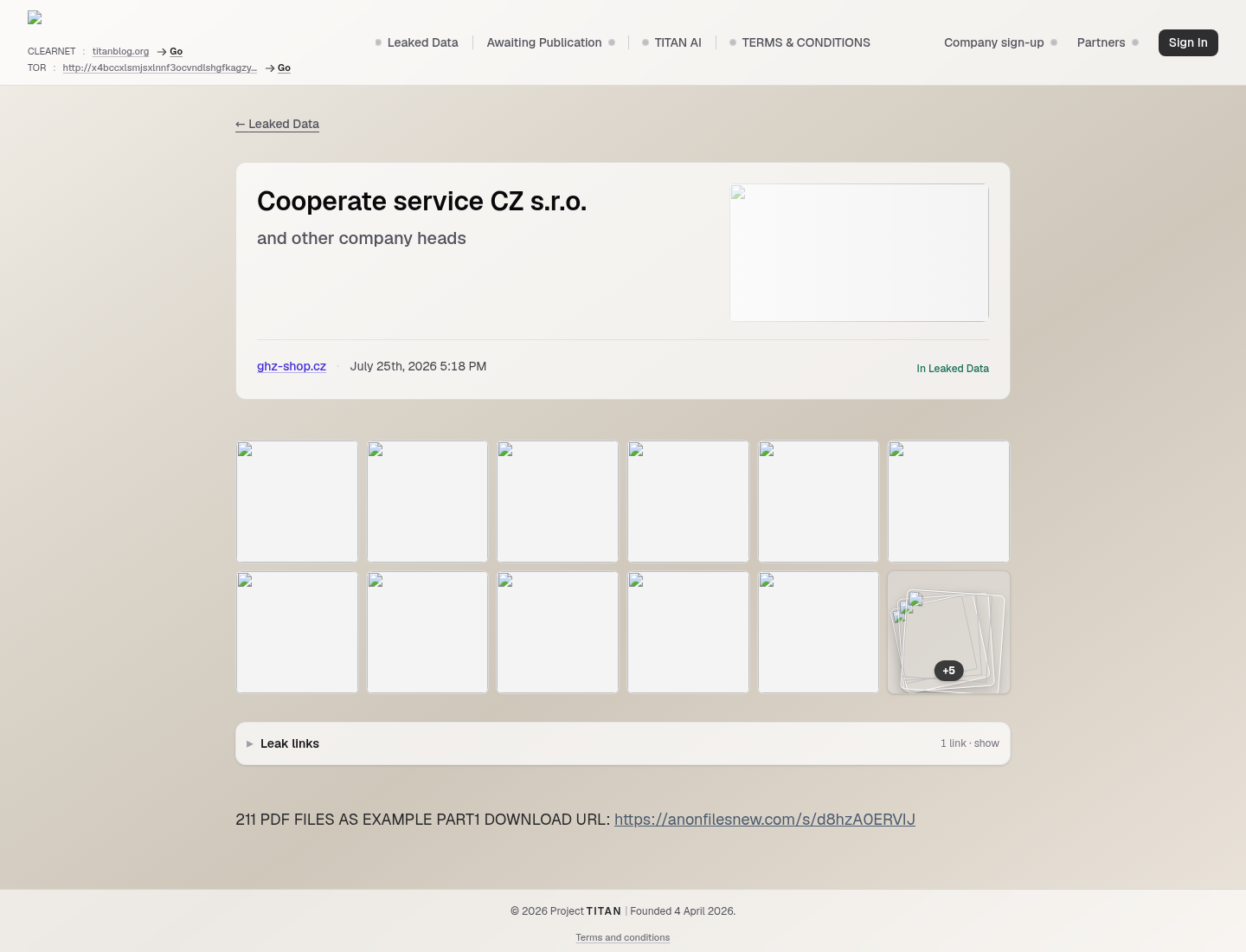Go back via the ← Leaked Data link
1246x952 pixels.
pos(277,124)
